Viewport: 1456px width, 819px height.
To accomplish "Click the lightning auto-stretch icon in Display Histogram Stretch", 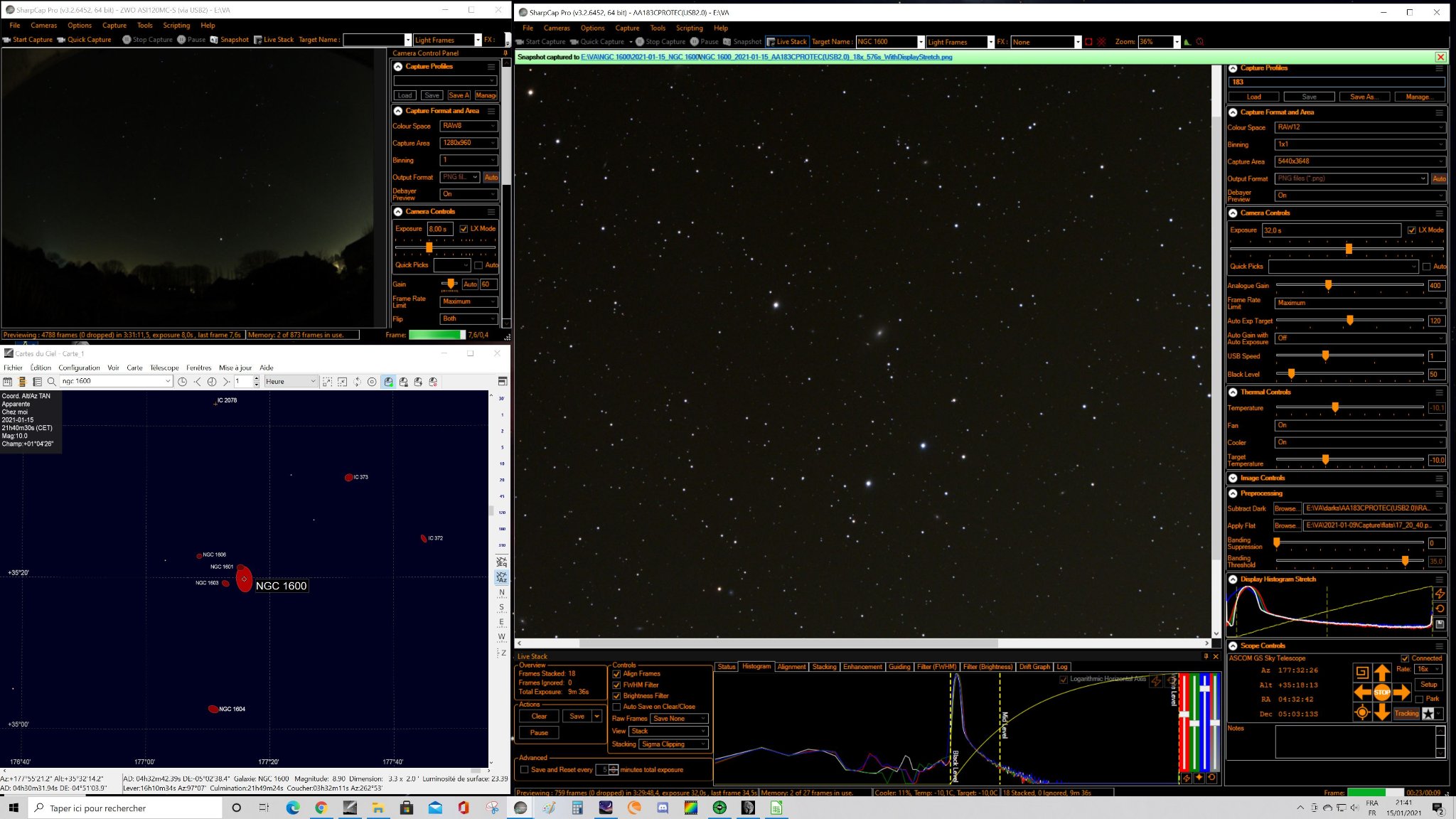I will [x=1440, y=594].
